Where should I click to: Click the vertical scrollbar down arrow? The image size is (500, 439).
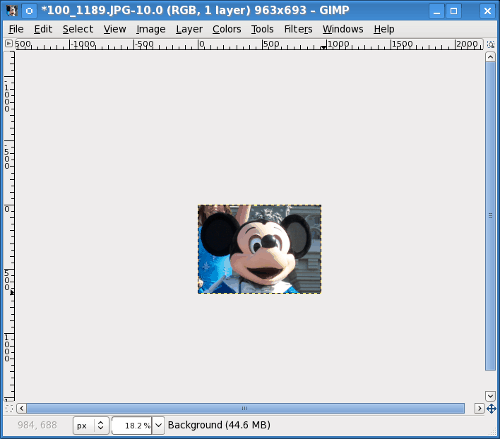[490, 396]
